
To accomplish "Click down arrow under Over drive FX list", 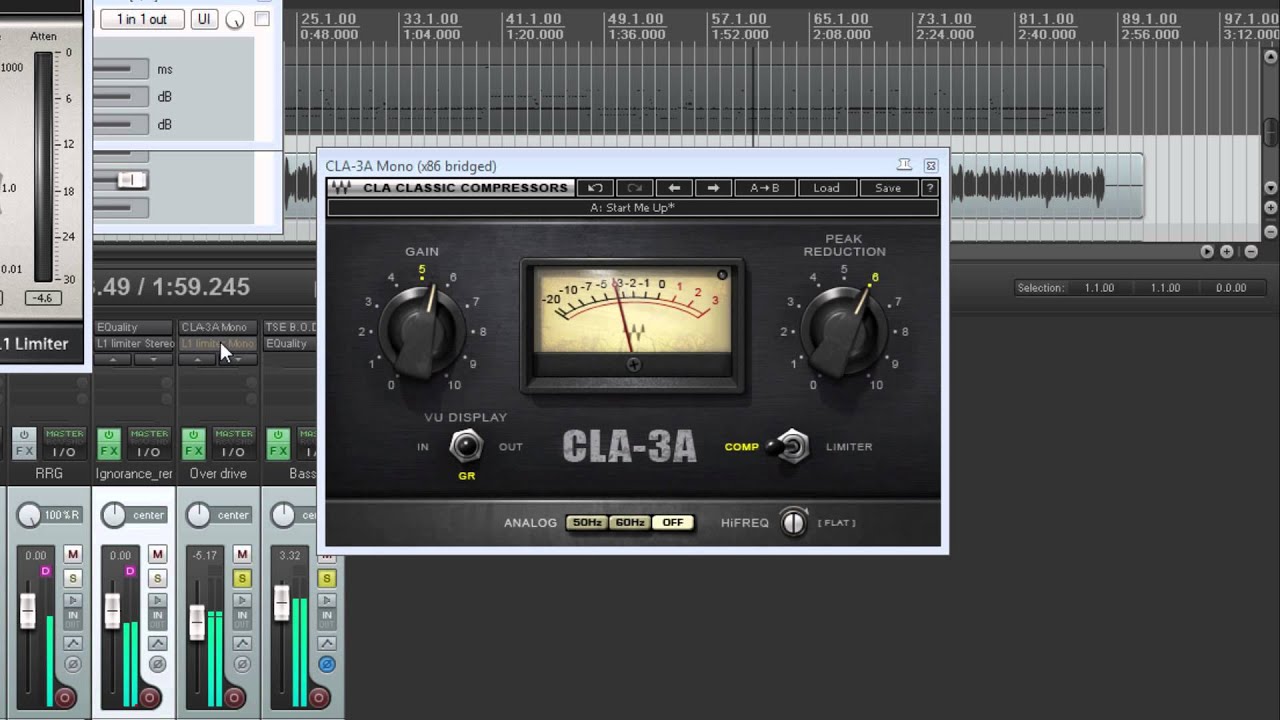I will (237, 359).
